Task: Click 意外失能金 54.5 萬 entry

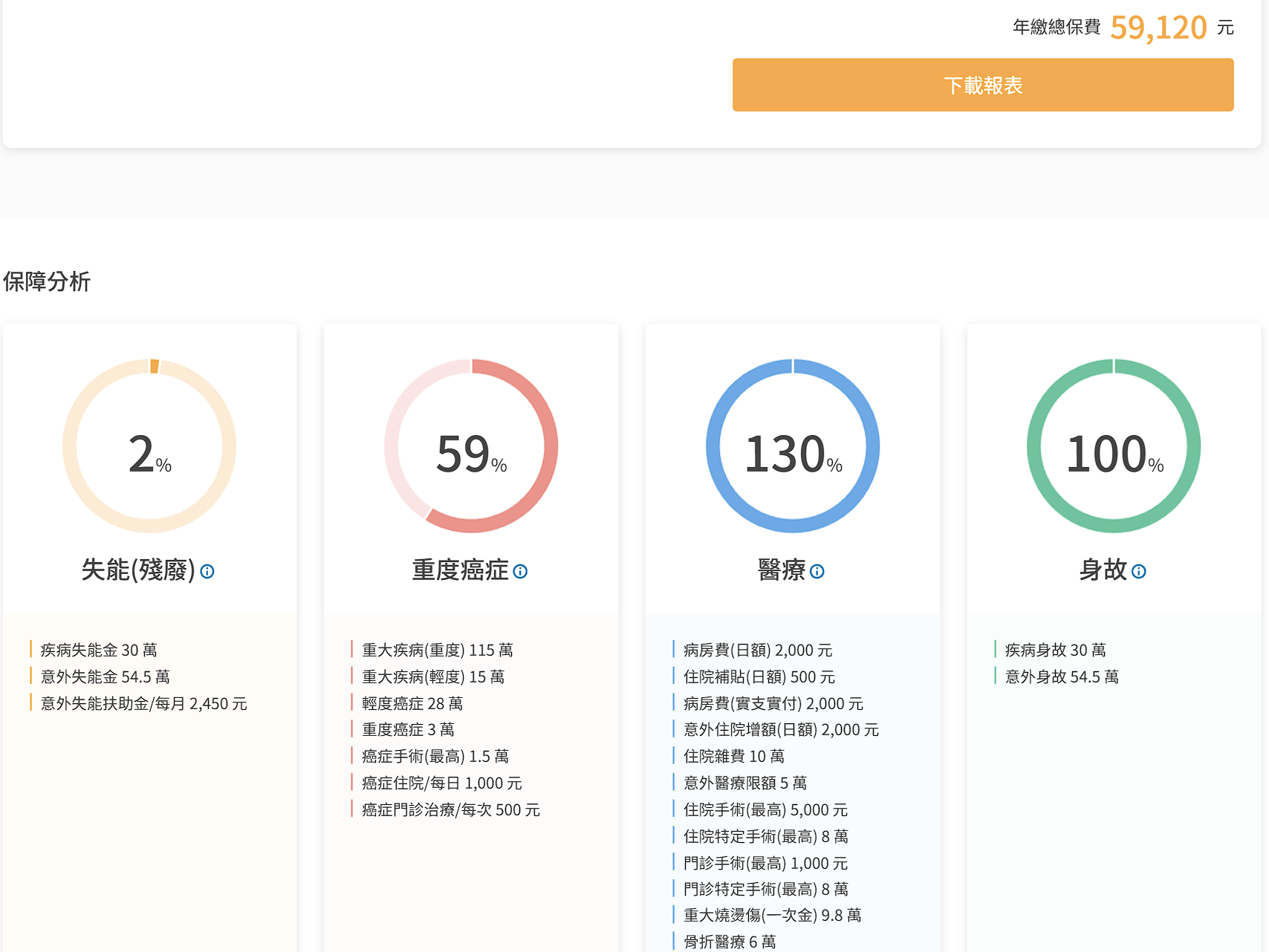Action: coord(105,676)
